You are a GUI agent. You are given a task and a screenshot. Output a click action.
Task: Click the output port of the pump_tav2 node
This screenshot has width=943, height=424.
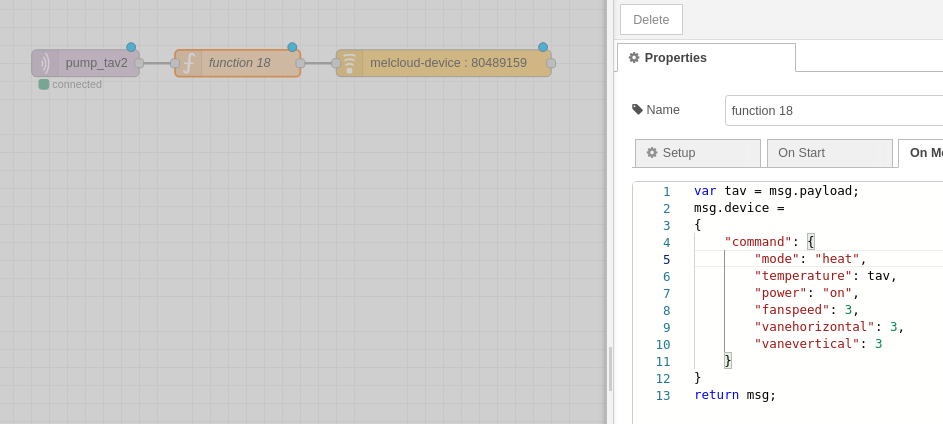(x=139, y=63)
